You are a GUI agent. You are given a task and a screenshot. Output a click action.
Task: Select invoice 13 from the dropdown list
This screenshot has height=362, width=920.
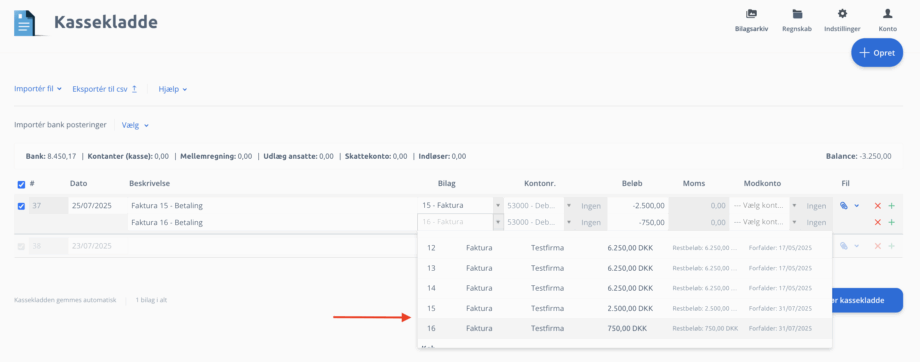click(x=624, y=268)
